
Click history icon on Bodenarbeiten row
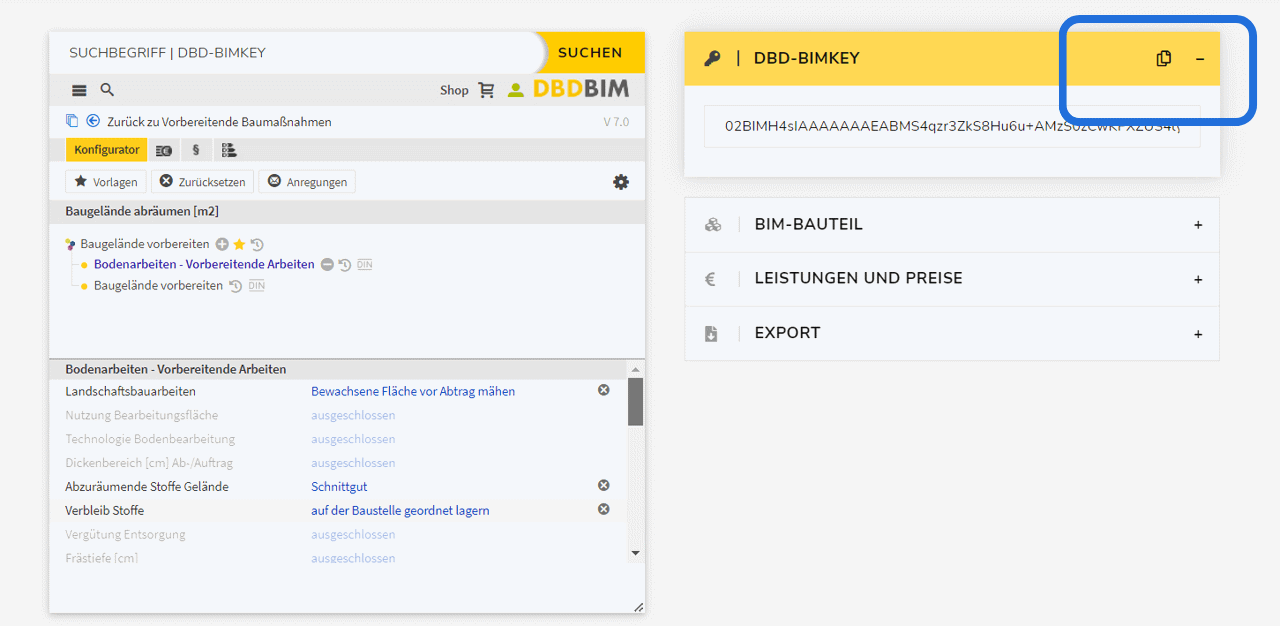click(344, 265)
